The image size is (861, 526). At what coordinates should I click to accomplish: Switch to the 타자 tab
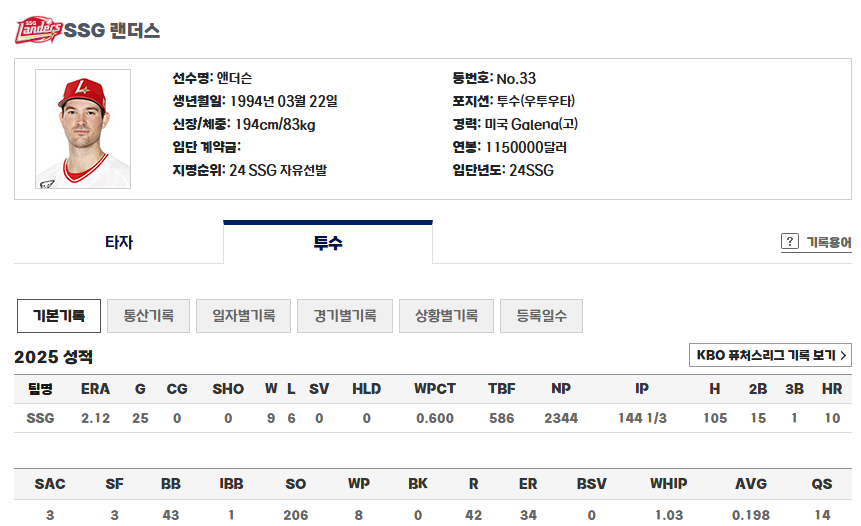tap(119, 242)
